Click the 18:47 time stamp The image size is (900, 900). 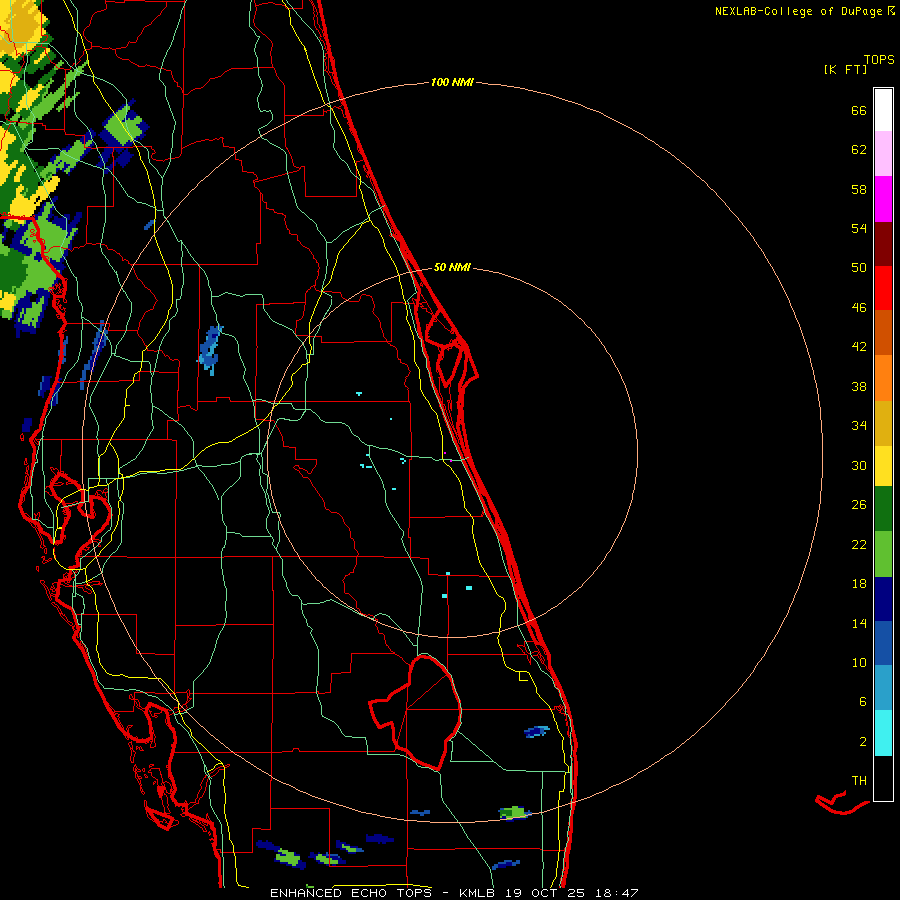point(615,893)
